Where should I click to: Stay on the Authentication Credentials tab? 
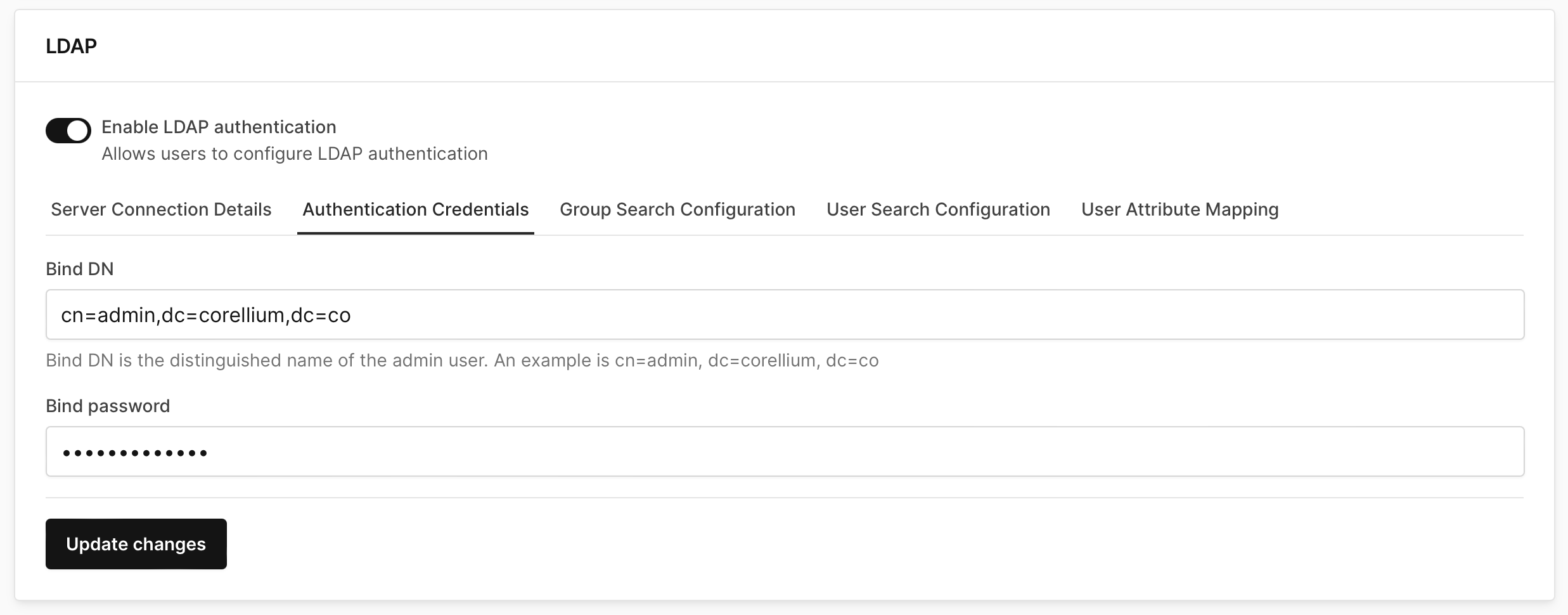pos(416,209)
